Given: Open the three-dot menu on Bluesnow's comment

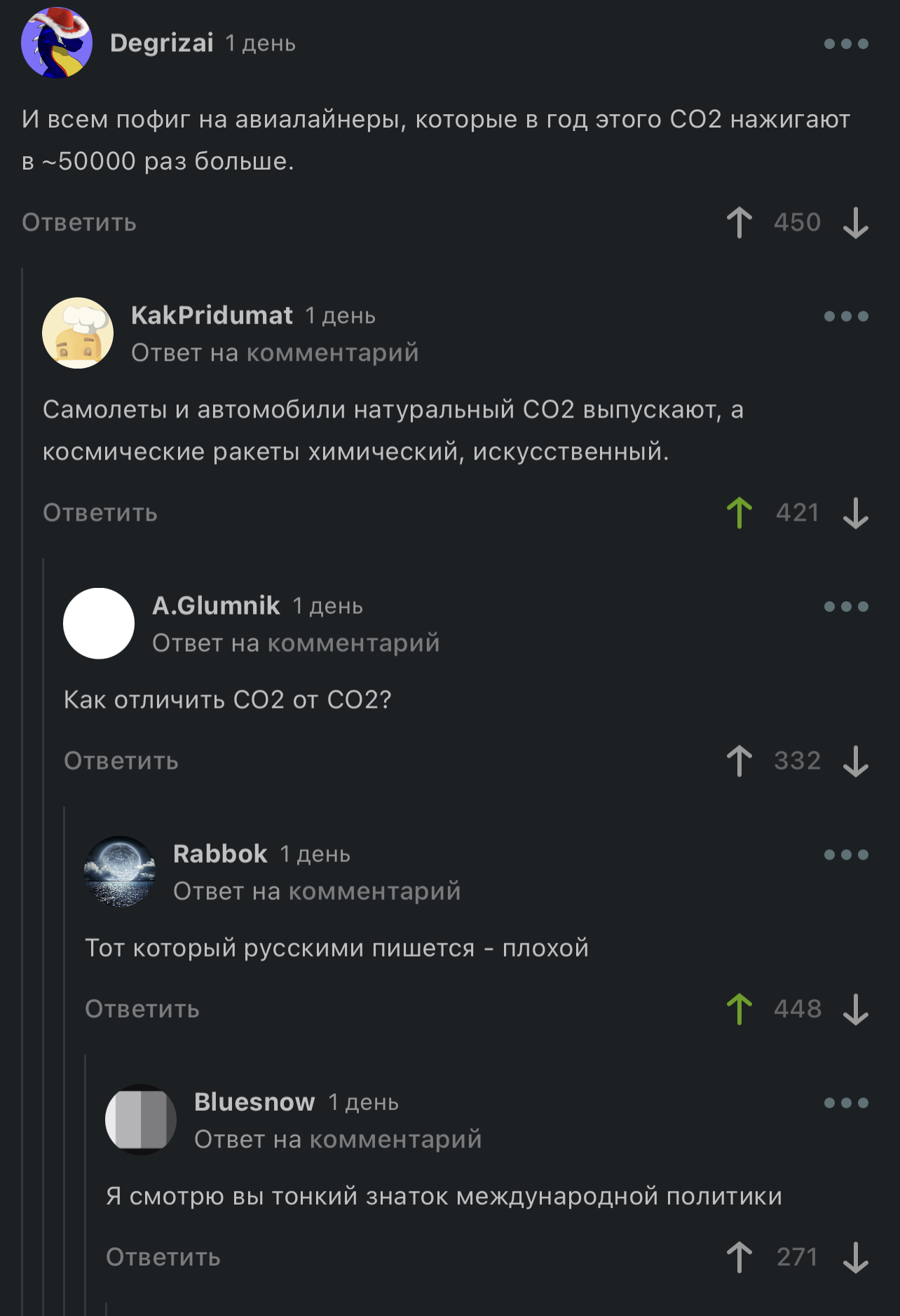Looking at the screenshot, I should pos(846,1102).
